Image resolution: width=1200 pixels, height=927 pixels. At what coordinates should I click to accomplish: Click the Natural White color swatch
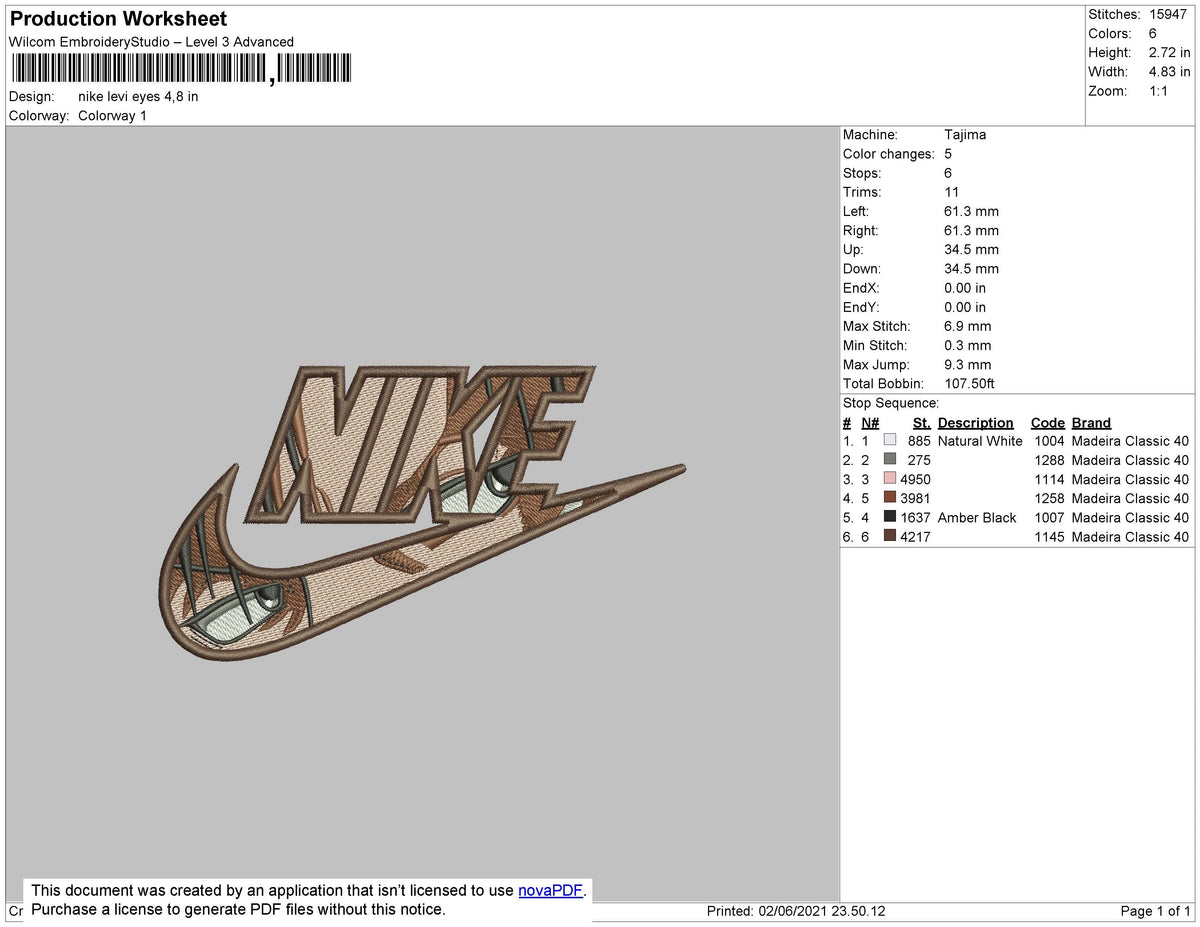(x=888, y=441)
